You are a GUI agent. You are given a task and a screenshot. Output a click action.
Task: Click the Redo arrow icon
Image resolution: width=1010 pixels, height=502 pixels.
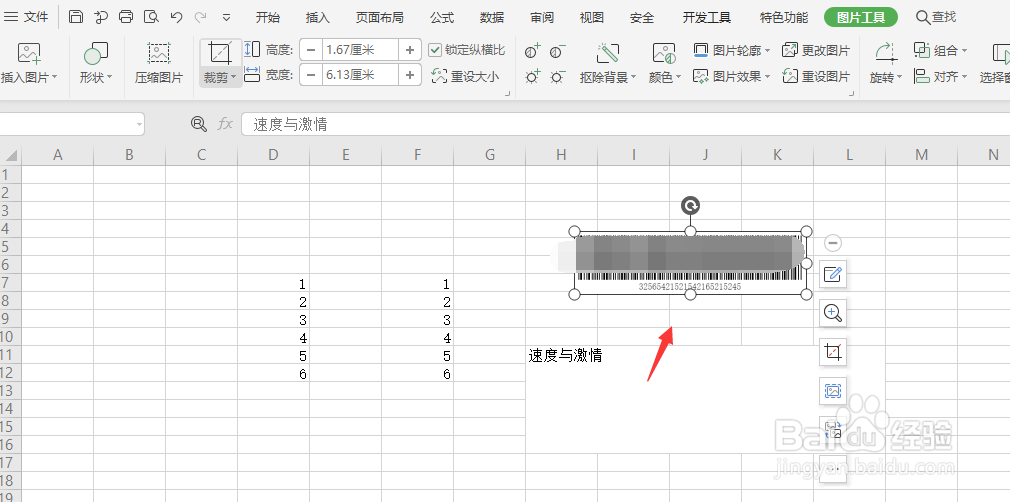200,17
